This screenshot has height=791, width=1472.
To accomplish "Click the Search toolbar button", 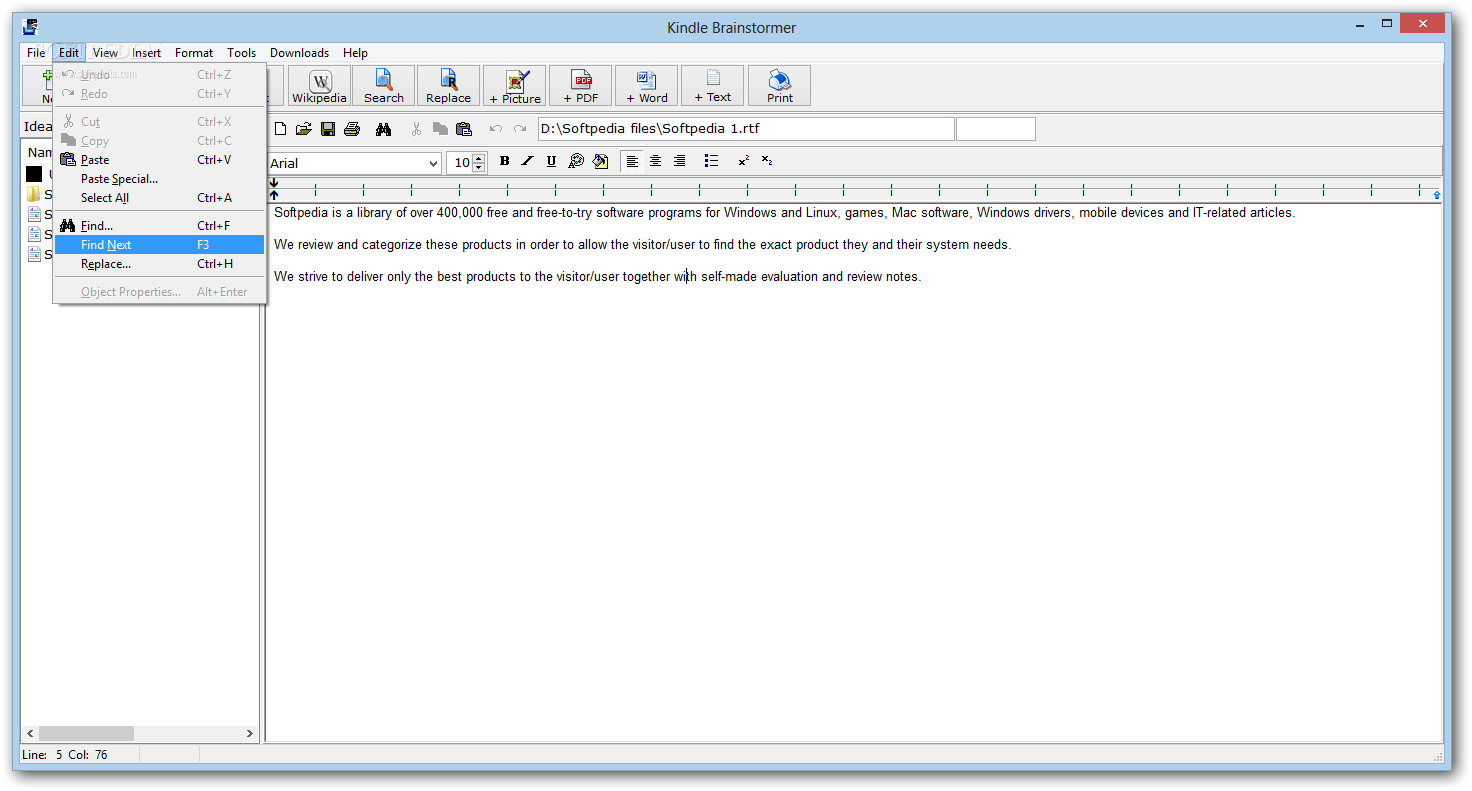I will tap(383, 86).
